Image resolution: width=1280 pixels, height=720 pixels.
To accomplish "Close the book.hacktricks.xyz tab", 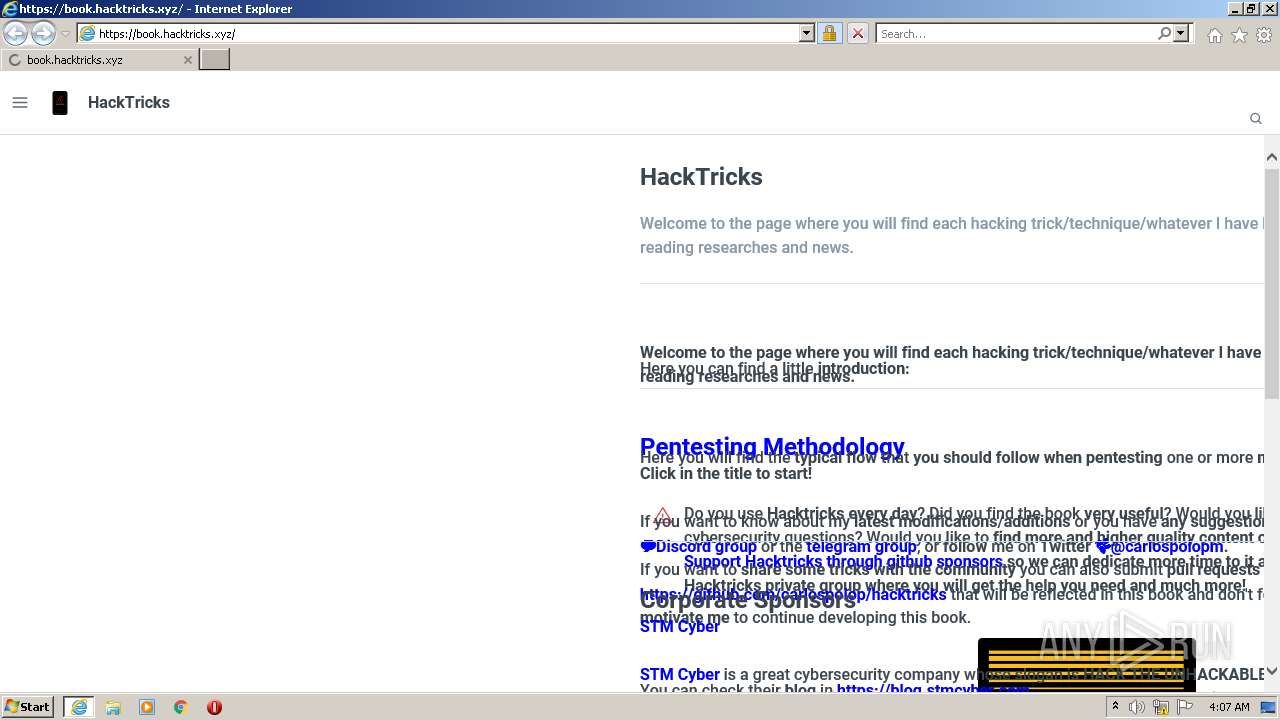I will (187, 60).
